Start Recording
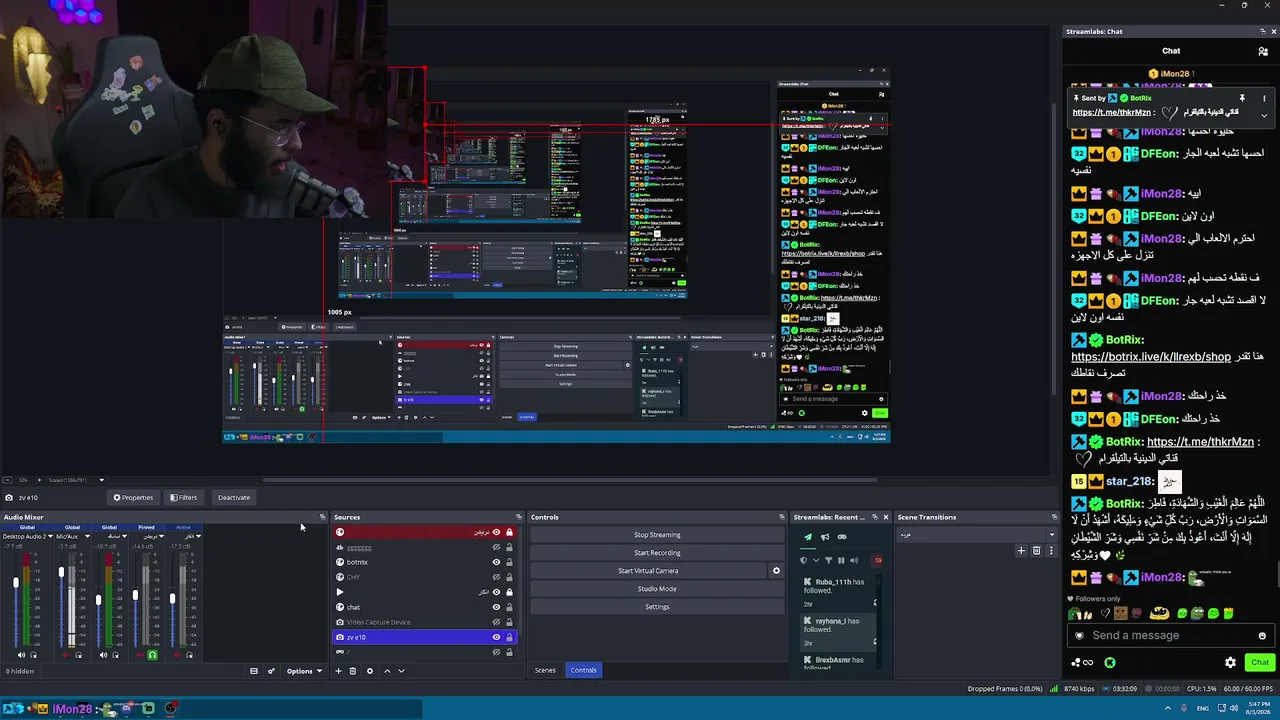 [657, 553]
